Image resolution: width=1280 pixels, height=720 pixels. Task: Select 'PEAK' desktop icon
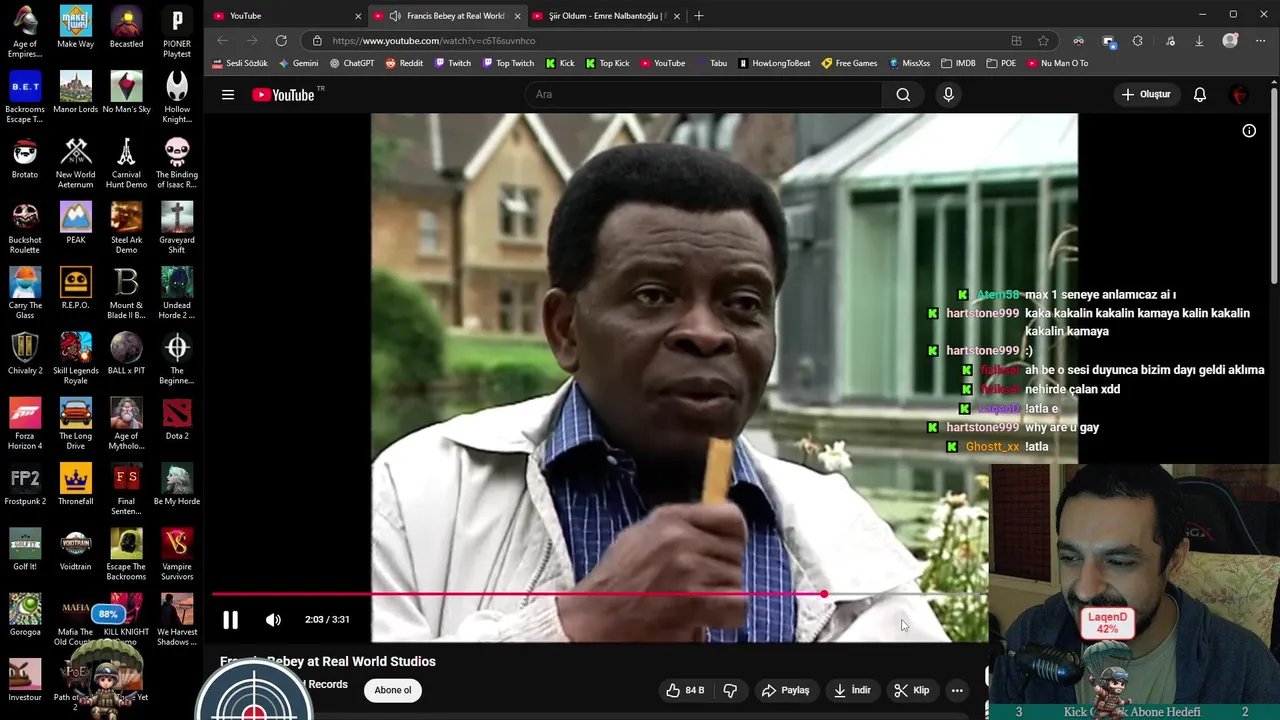point(76,223)
